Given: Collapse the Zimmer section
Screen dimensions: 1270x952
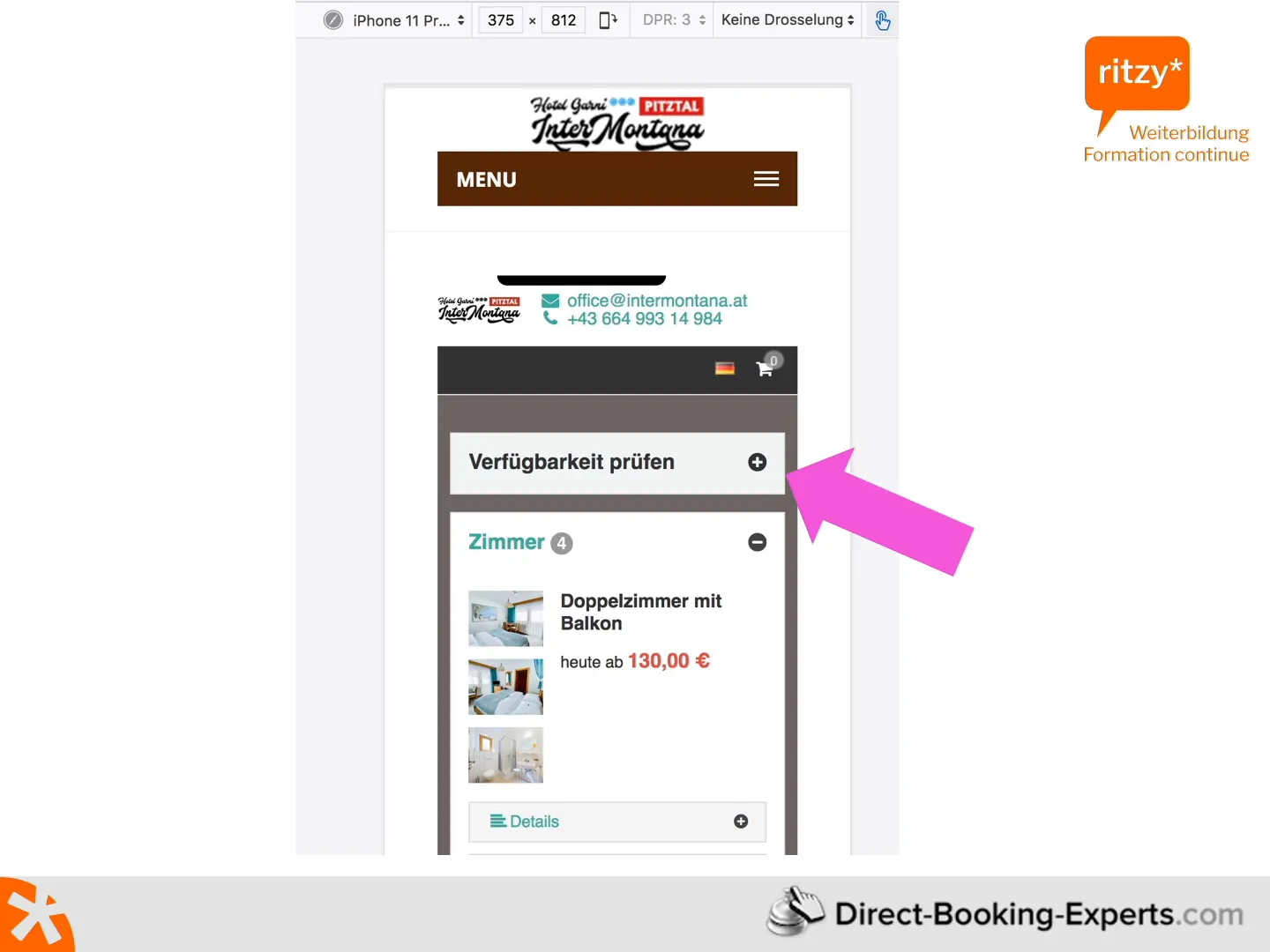Looking at the screenshot, I should pos(757,542).
